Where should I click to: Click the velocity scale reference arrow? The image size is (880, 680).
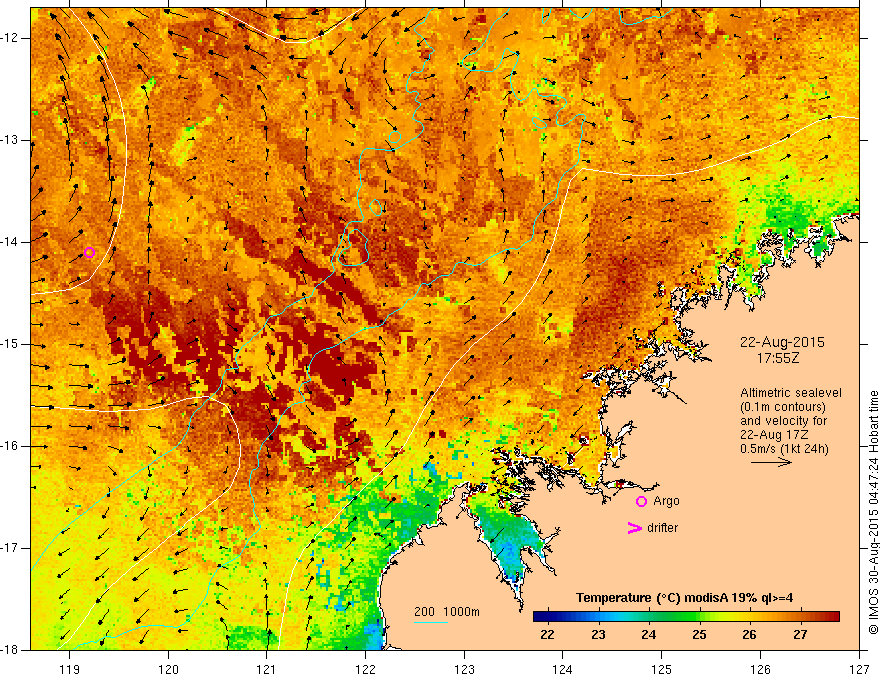771,462
